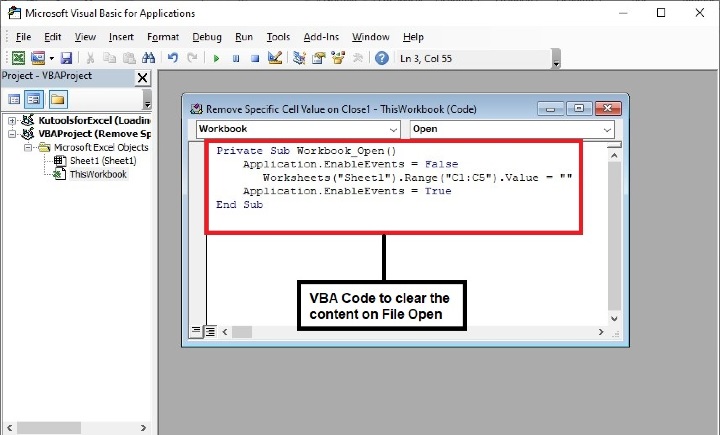
Task: Click the Toolbox icon in toolbar
Action: pos(358,58)
